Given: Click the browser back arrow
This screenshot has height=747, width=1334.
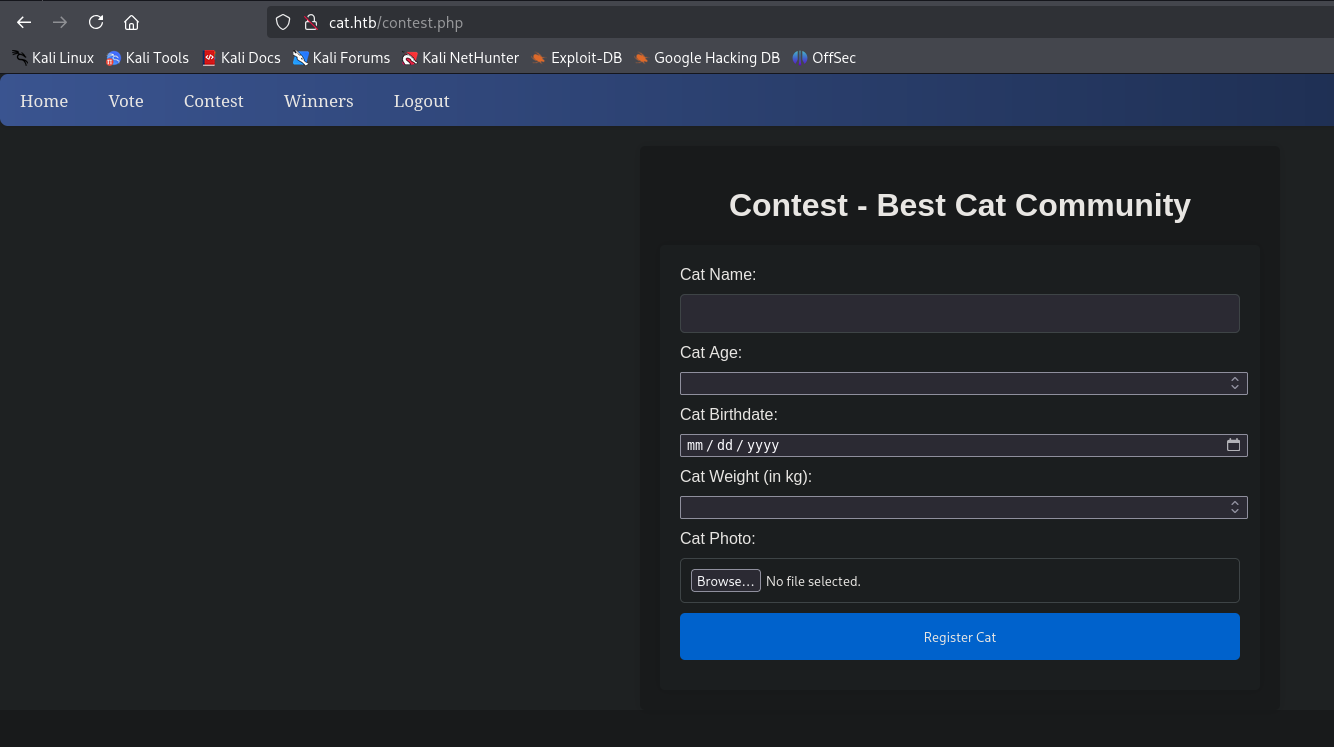Looking at the screenshot, I should [x=24, y=22].
